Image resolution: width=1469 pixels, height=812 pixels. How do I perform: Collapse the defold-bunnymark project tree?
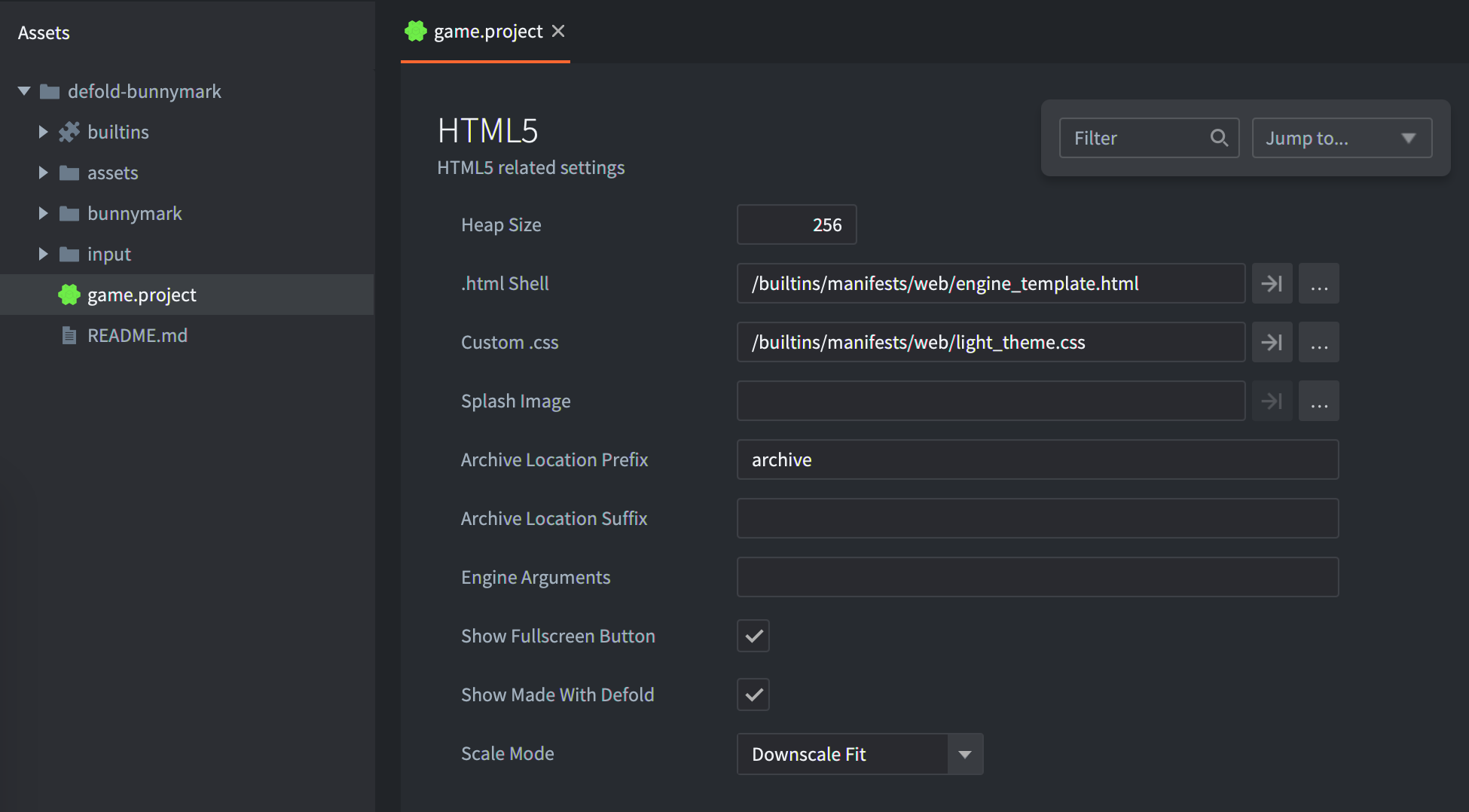[x=23, y=91]
